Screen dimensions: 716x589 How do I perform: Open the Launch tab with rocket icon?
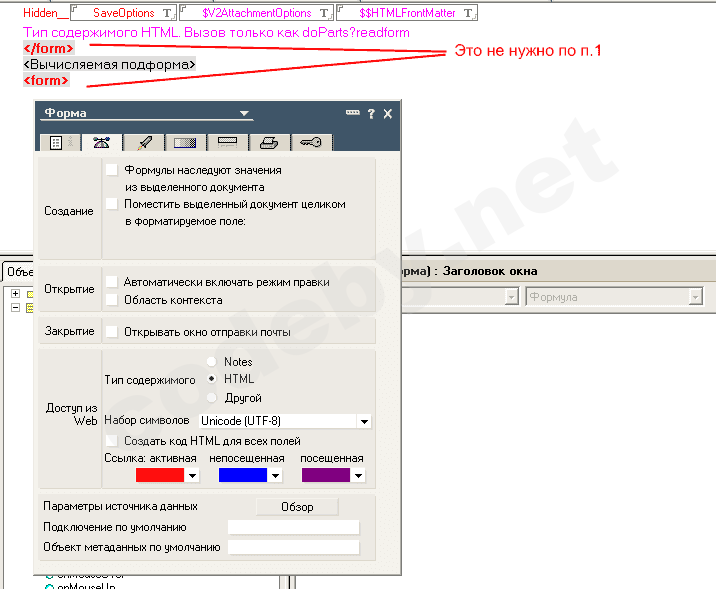[144, 143]
